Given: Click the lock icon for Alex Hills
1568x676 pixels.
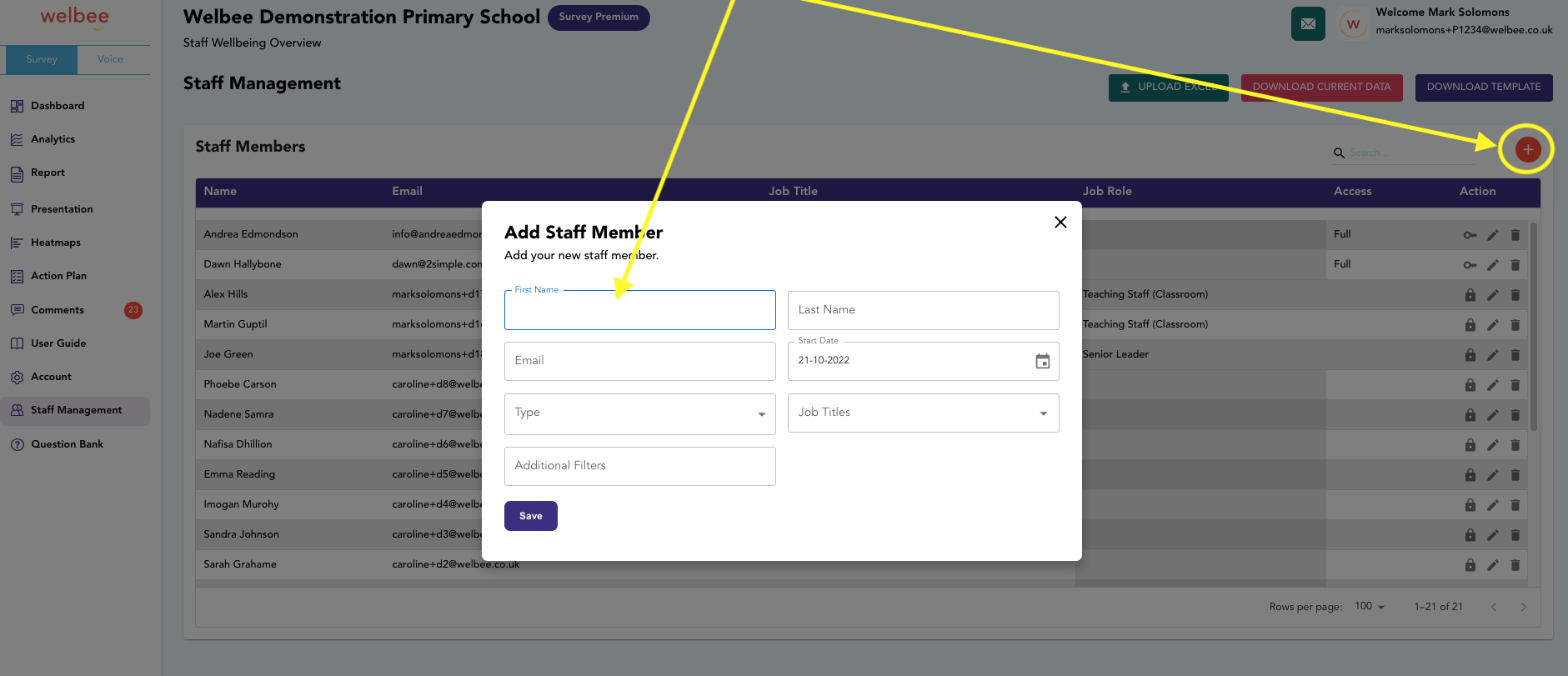Looking at the screenshot, I should click(x=1470, y=295).
